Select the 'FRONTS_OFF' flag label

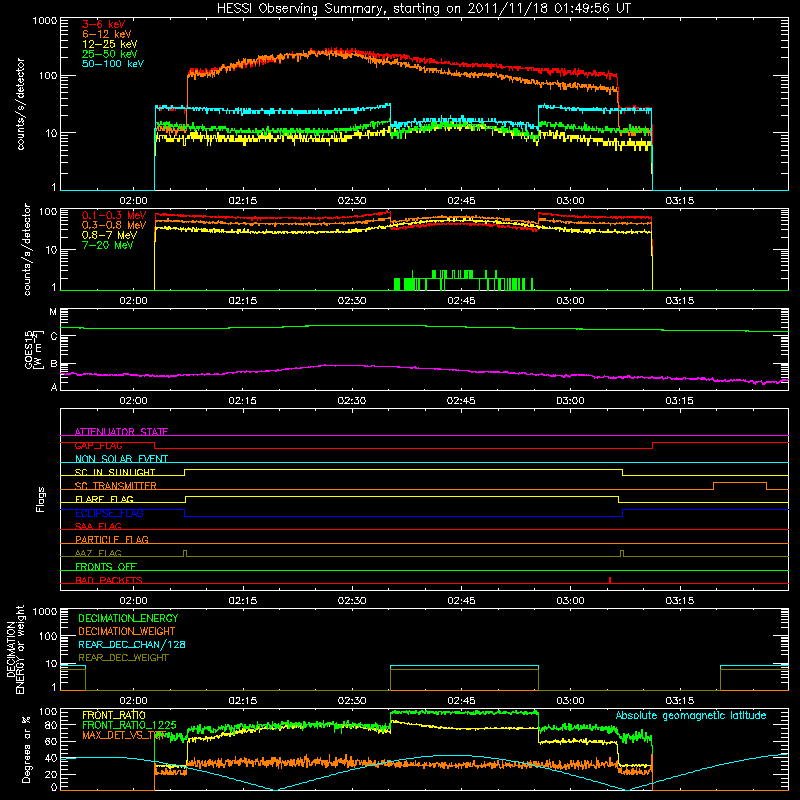[x=106, y=567]
